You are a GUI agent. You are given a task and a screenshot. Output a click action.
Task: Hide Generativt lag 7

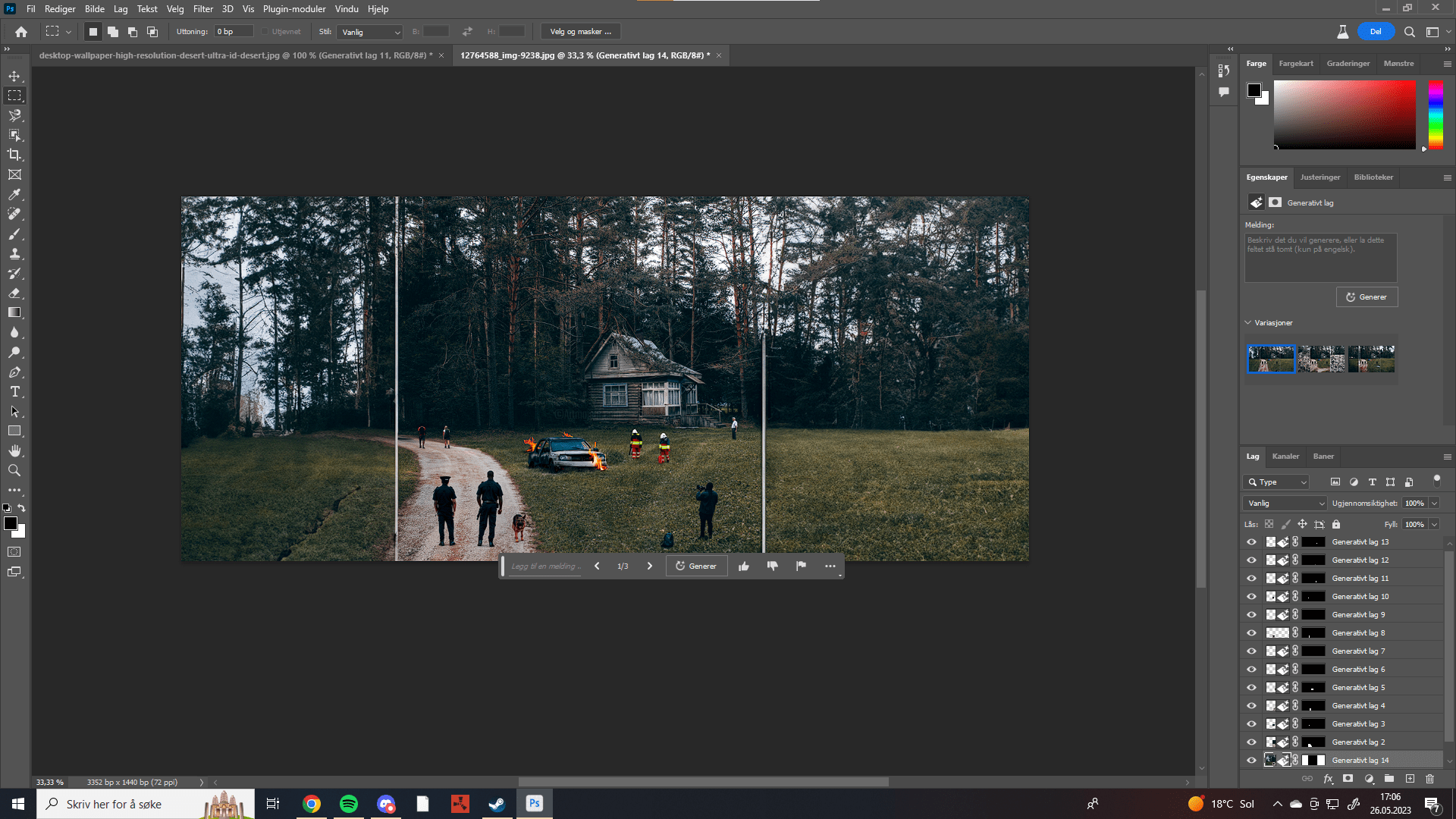click(x=1251, y=651)
